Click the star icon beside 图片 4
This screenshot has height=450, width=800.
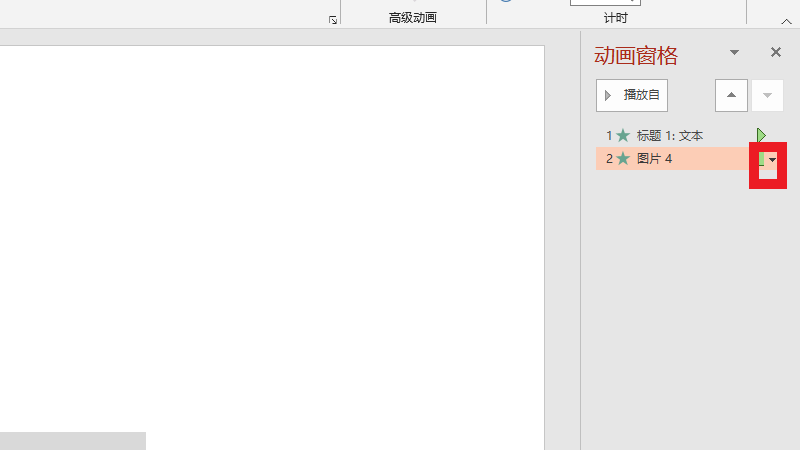(x=623, y=158)
